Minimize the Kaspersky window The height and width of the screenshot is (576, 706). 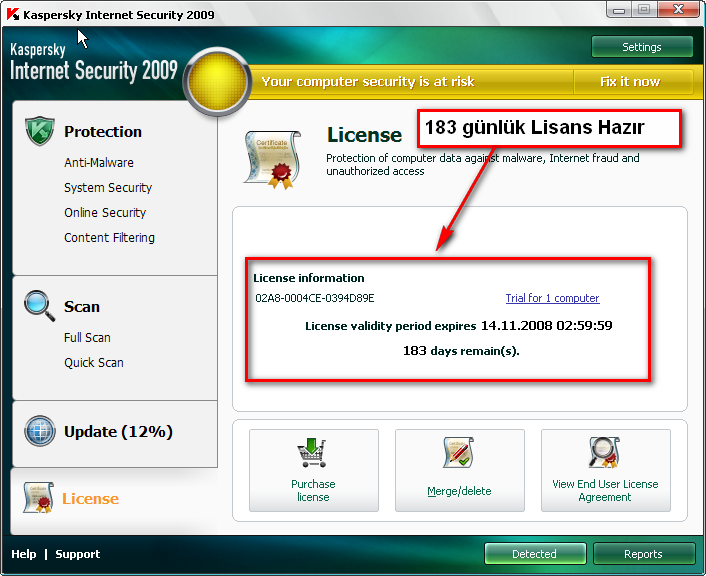pos(619,10)
